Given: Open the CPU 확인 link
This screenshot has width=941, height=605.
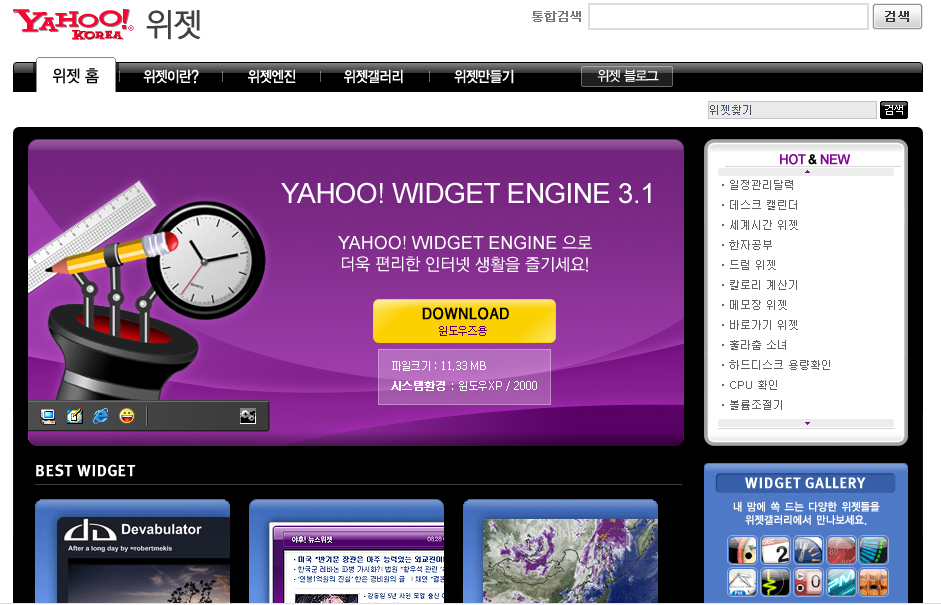Looking at the screenshot, I should [753, 385].
